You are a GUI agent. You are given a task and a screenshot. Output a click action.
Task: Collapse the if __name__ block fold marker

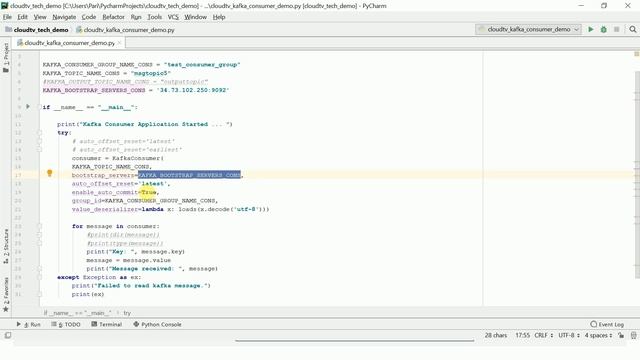click(x=40, y=107)
